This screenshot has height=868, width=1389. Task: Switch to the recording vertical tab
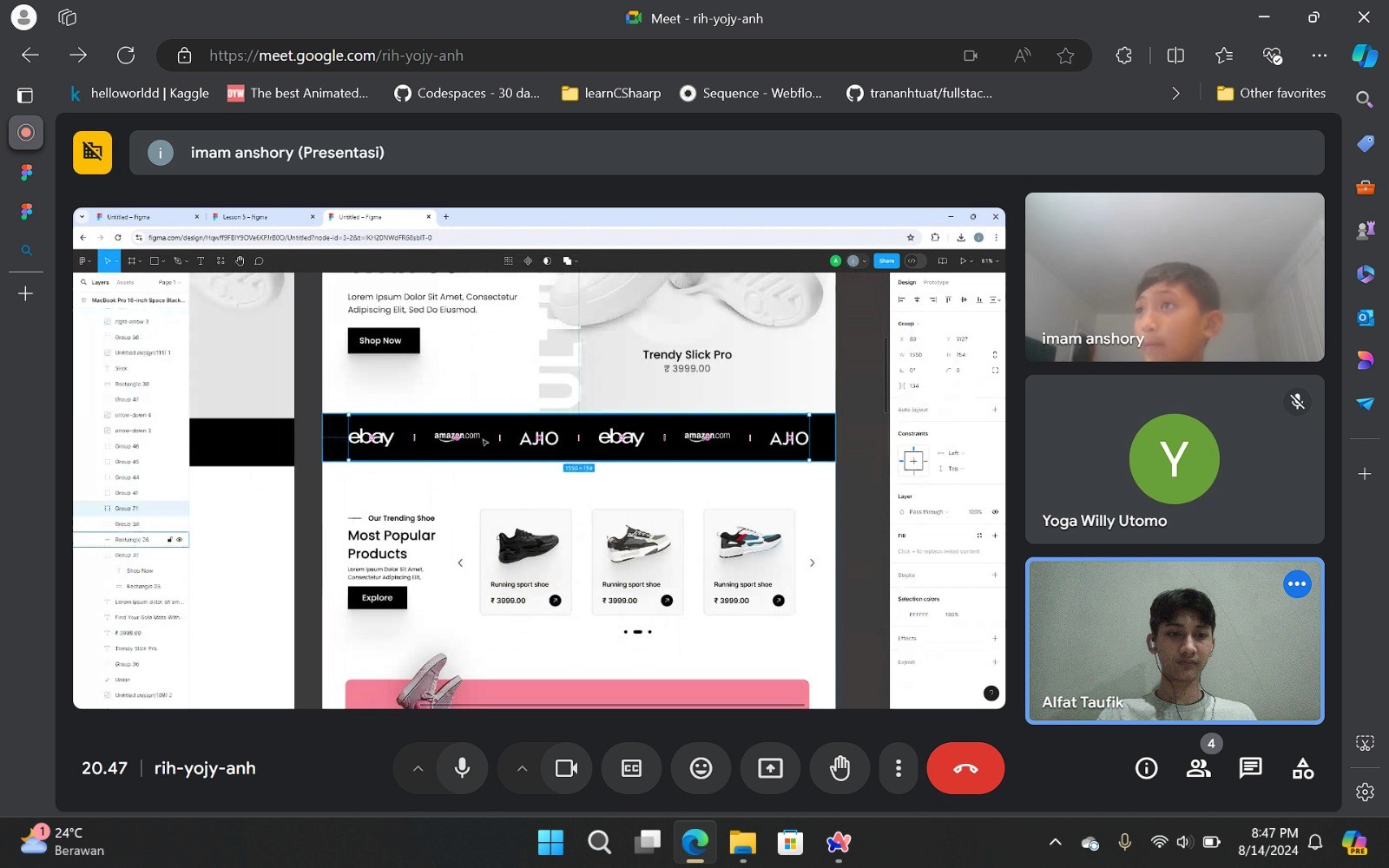pyautogui.click(x=26, y=132)
